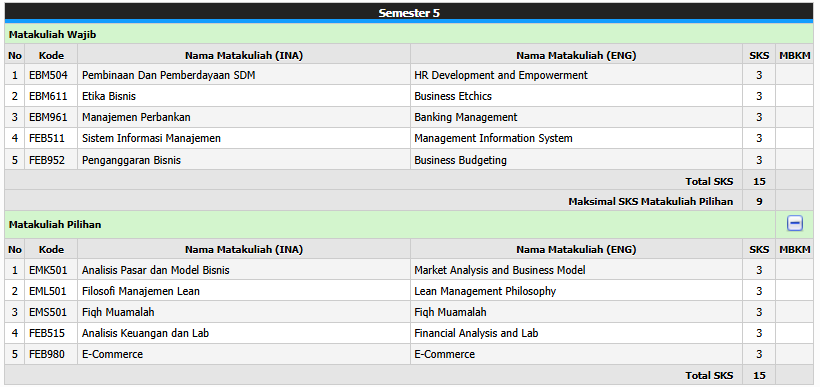Select the Analisis Pasar dan Model Bisnis row
The height and width of the screenshot is (387, 820).
pos(409,270)
